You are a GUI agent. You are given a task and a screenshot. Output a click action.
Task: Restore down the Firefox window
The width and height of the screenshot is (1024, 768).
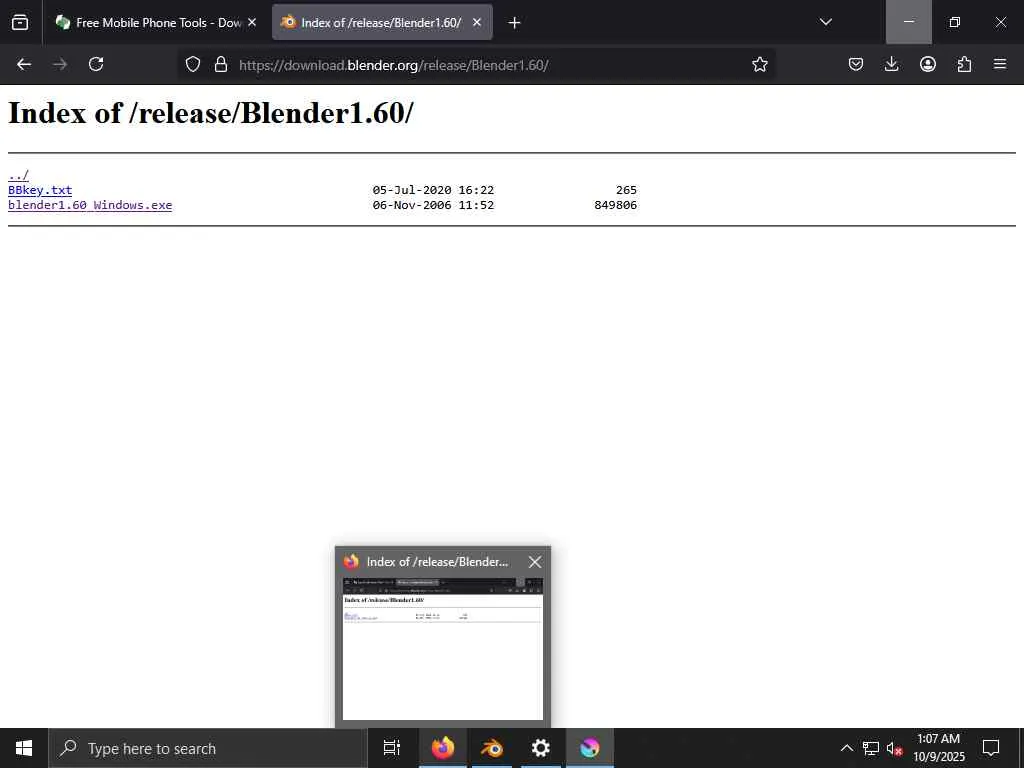pos(955,22)
